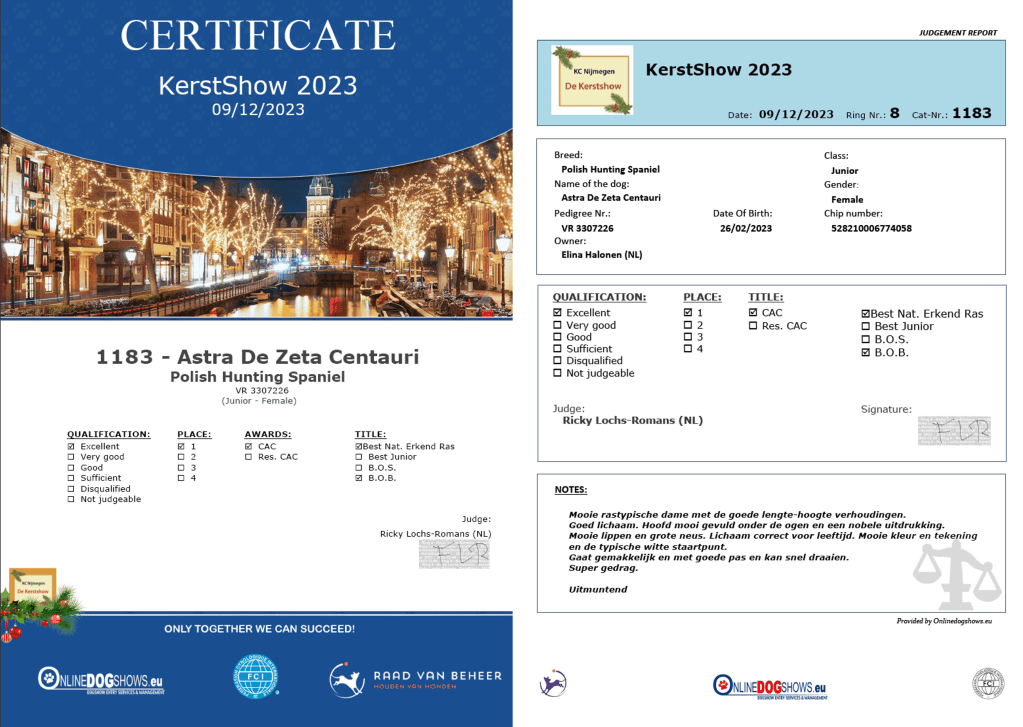Click the small running dog logo in the report footer

pyautogui.click(x=549, y=683)
